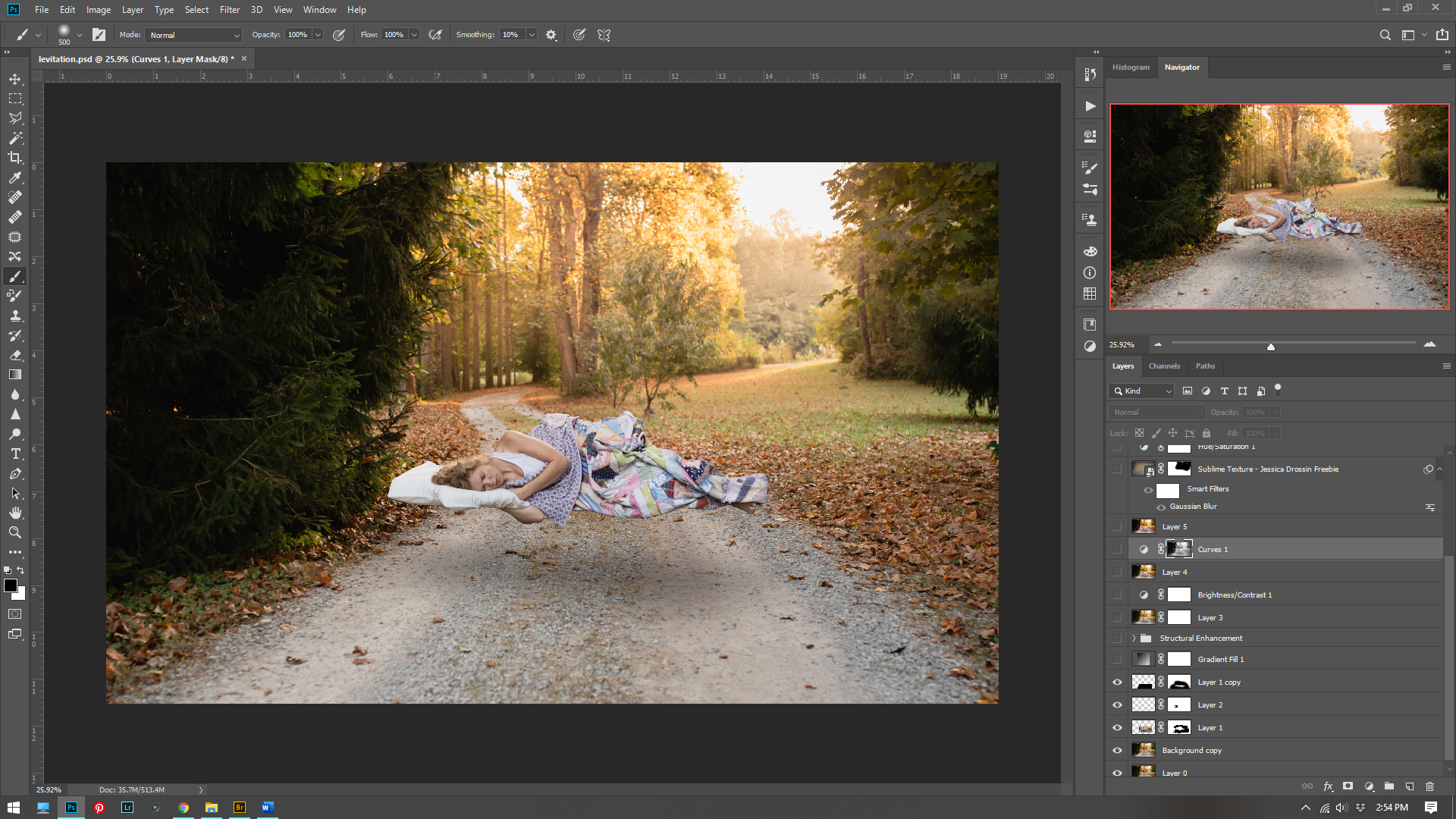1456x819 pixels.
Task: Switch to the Channels tab
Action: click(x=1164, y=366)
